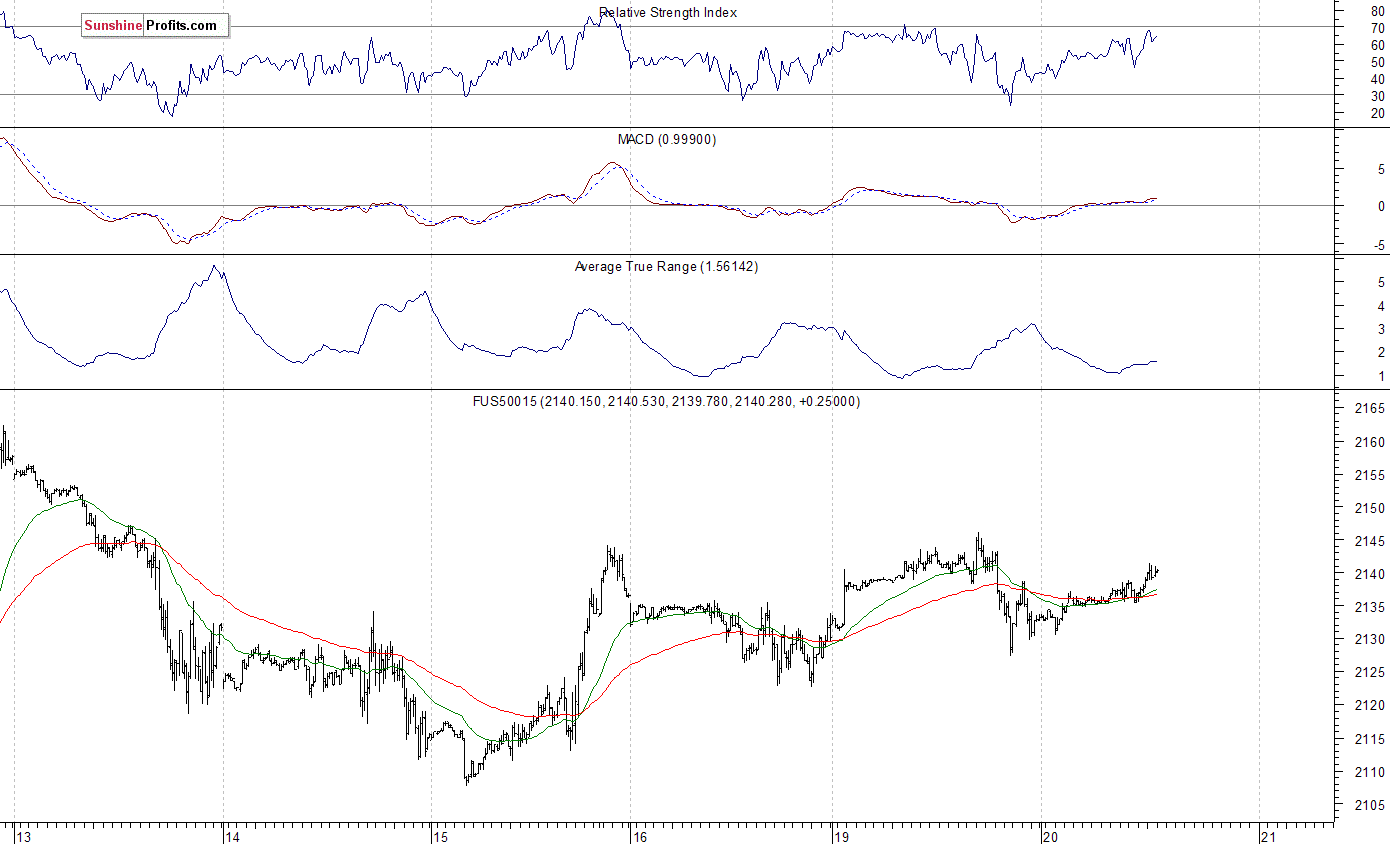Select the MACD (0.99900) panel title
The width and height of the screenshot is (1390, 844).
point(667,140)
